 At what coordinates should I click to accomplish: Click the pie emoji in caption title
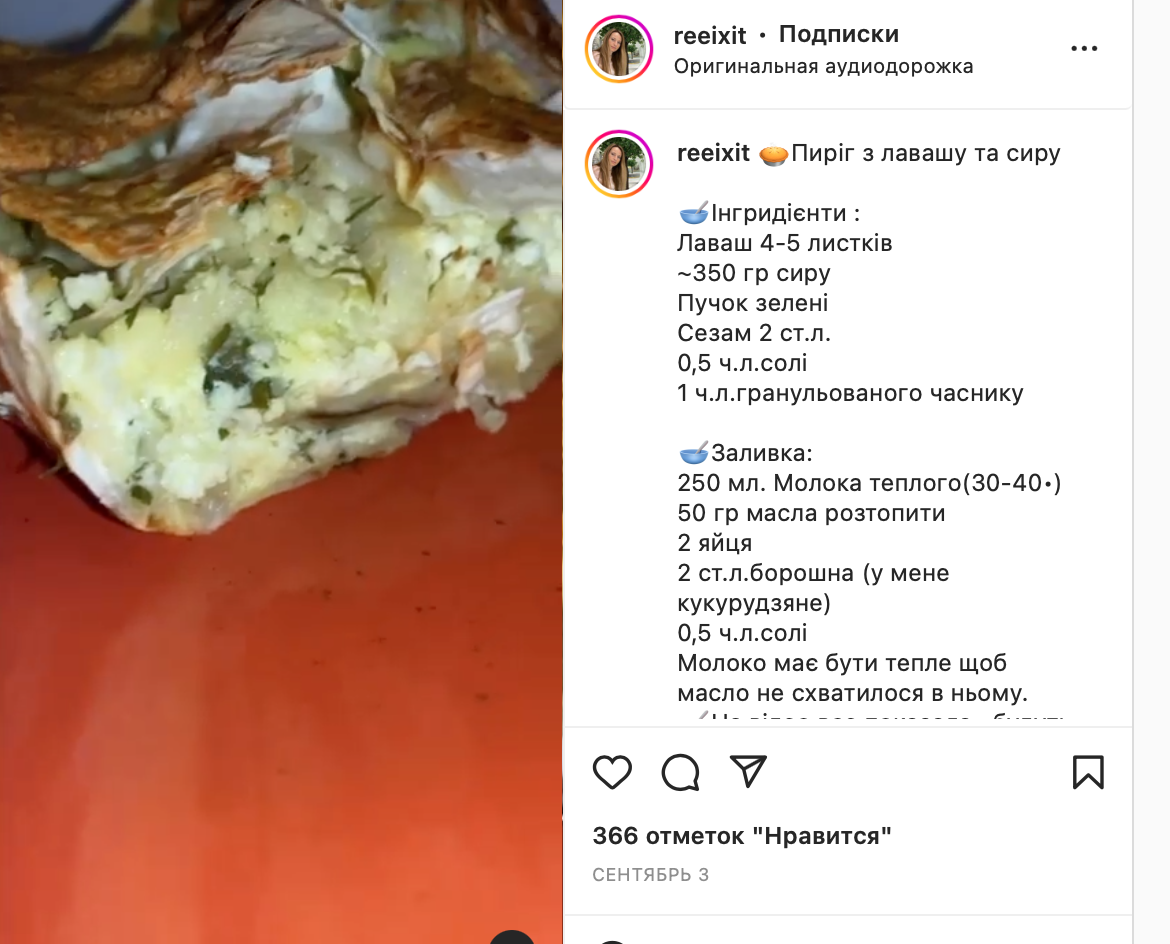[774, 154]
